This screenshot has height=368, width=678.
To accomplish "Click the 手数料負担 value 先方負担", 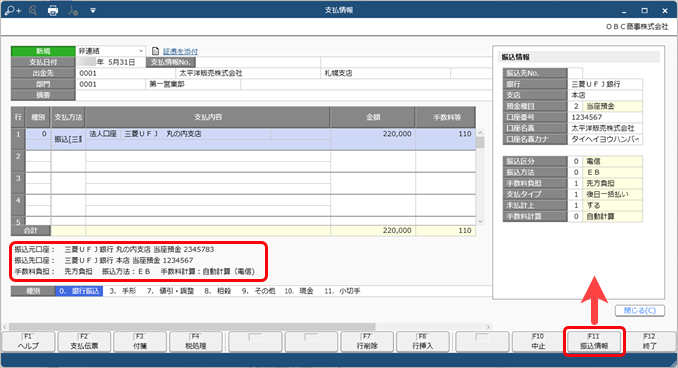I will [x=612, y=183].
